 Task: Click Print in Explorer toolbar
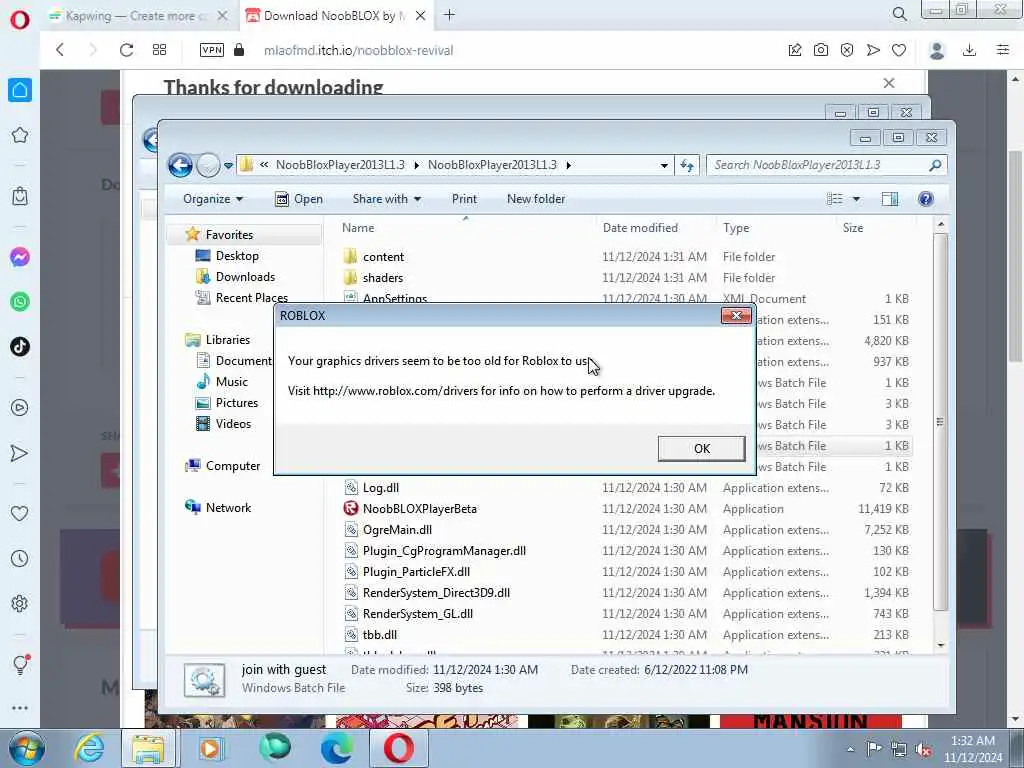(x=464, y=199)
